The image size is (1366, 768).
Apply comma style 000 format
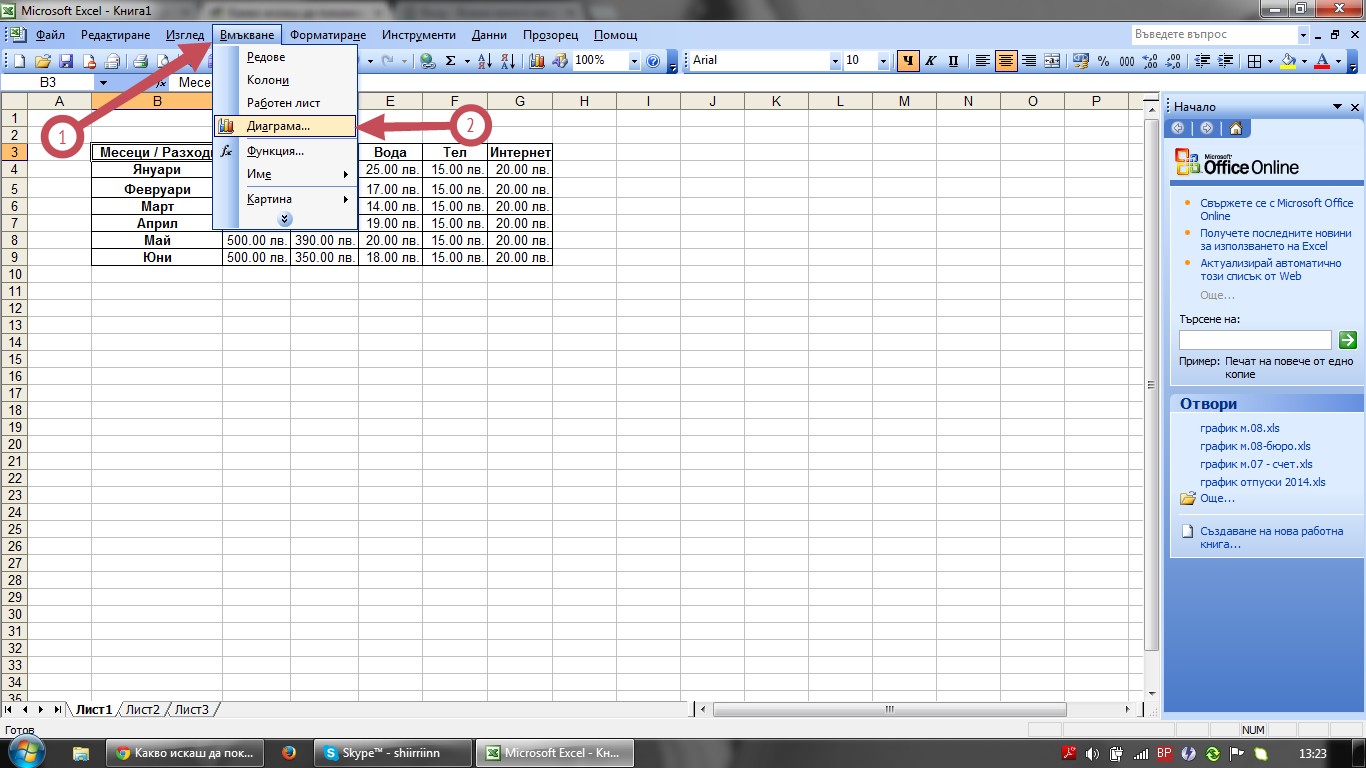1127,61
